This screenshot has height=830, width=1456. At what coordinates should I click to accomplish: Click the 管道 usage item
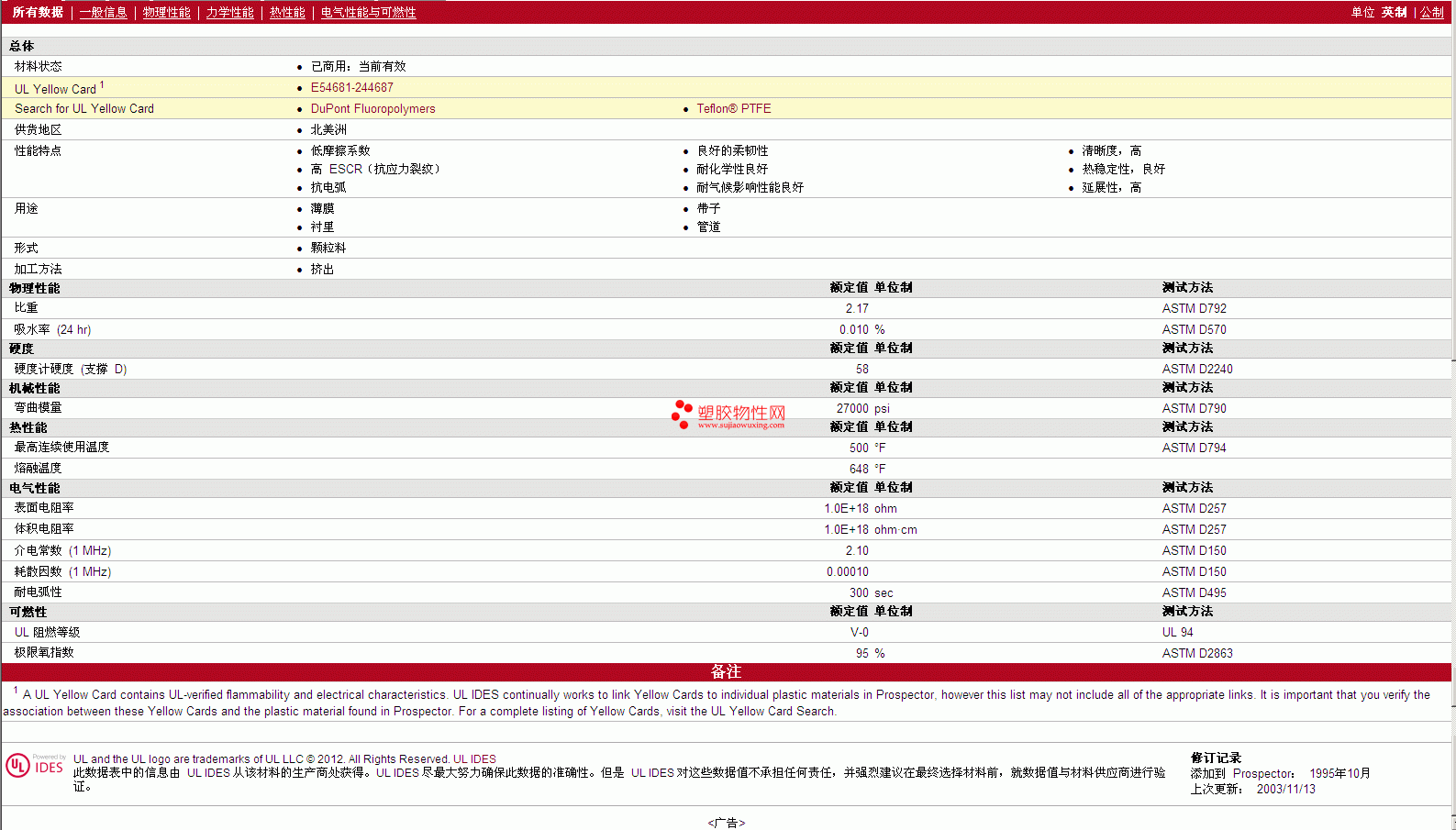click(x=708, y=227)
